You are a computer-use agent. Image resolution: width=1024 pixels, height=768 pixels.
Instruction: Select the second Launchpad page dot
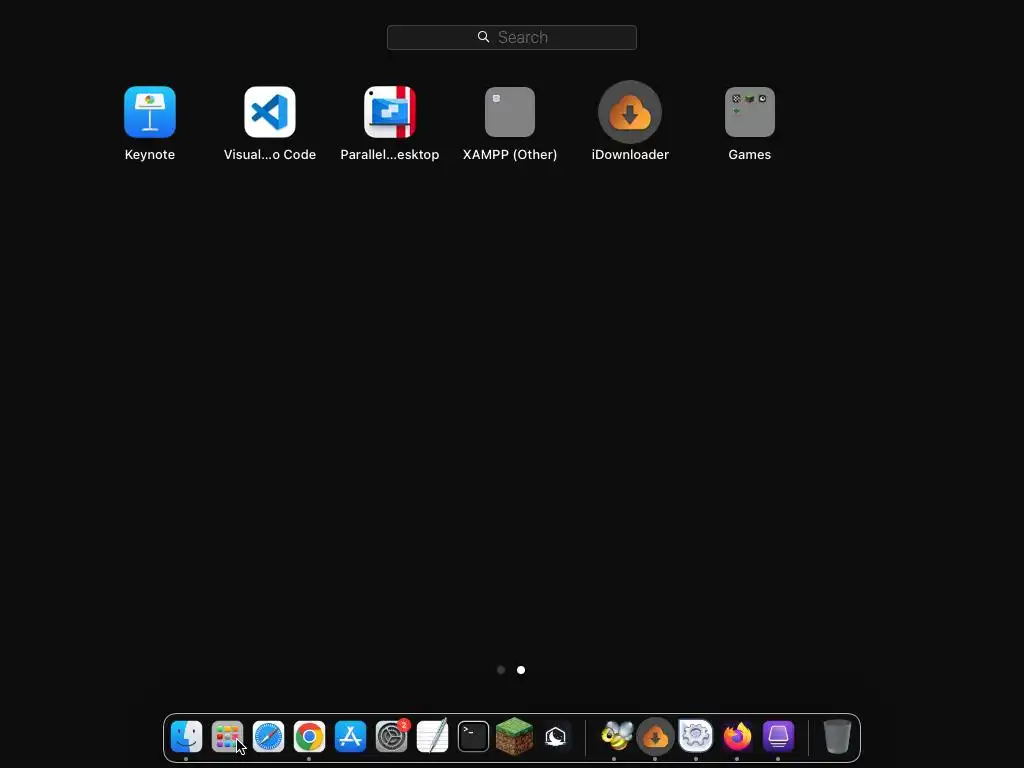[521, 670]
